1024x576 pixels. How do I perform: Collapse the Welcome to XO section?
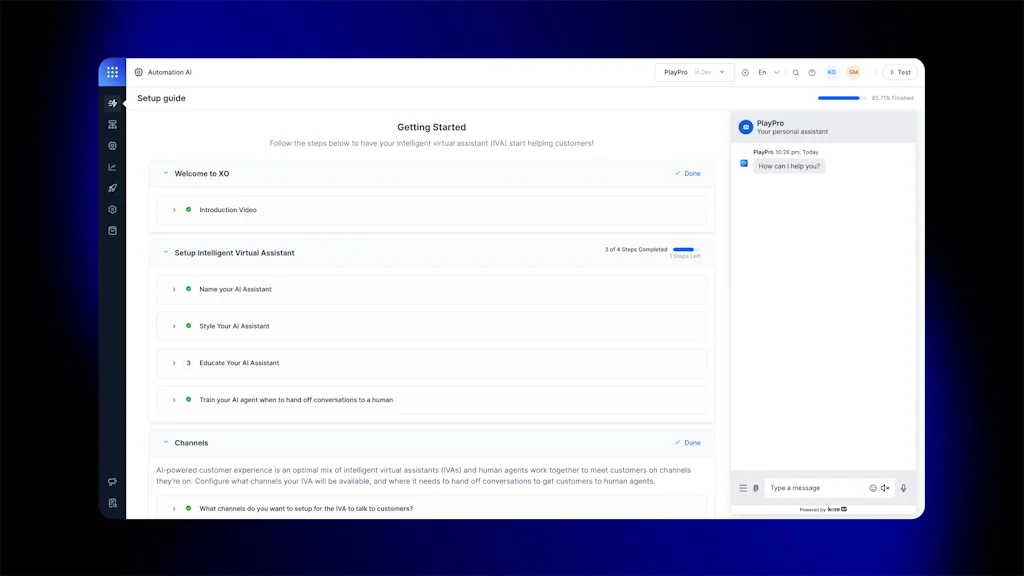click(x=166, y=173)
